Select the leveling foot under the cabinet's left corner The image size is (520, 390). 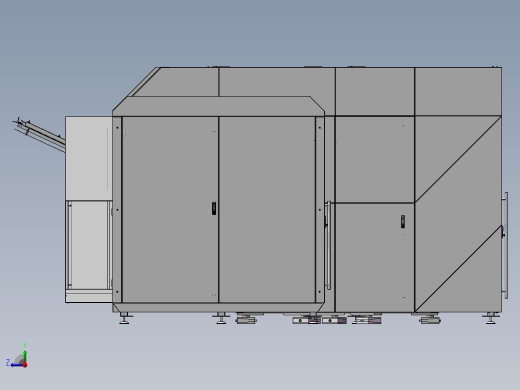point(124,318)
